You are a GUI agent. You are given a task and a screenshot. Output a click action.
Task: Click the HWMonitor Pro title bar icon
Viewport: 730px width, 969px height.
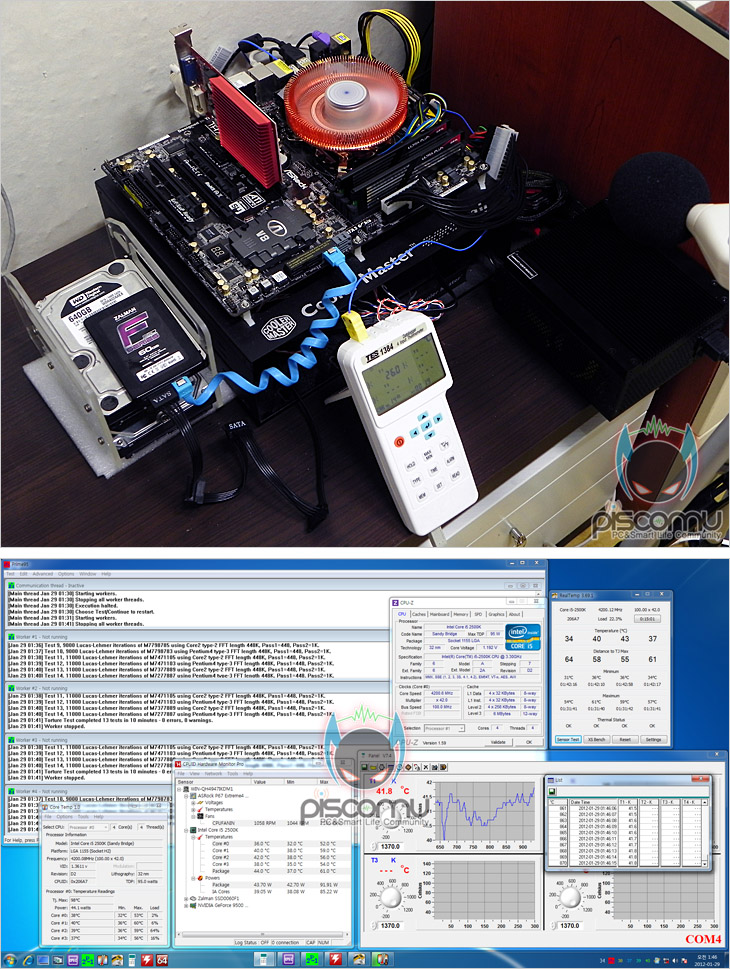[179, 764]
